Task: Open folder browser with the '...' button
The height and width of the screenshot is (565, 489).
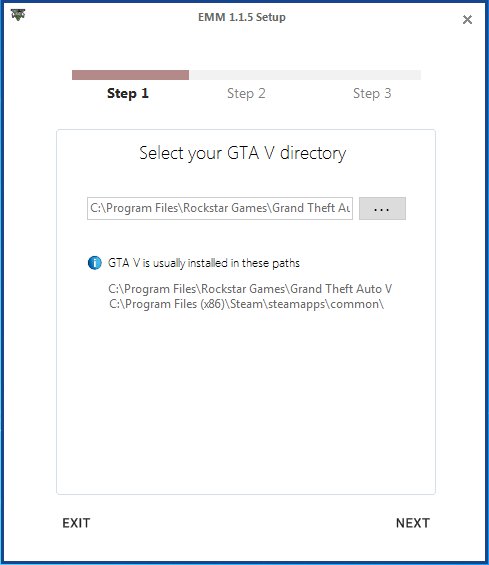Action: coord(382,208)
